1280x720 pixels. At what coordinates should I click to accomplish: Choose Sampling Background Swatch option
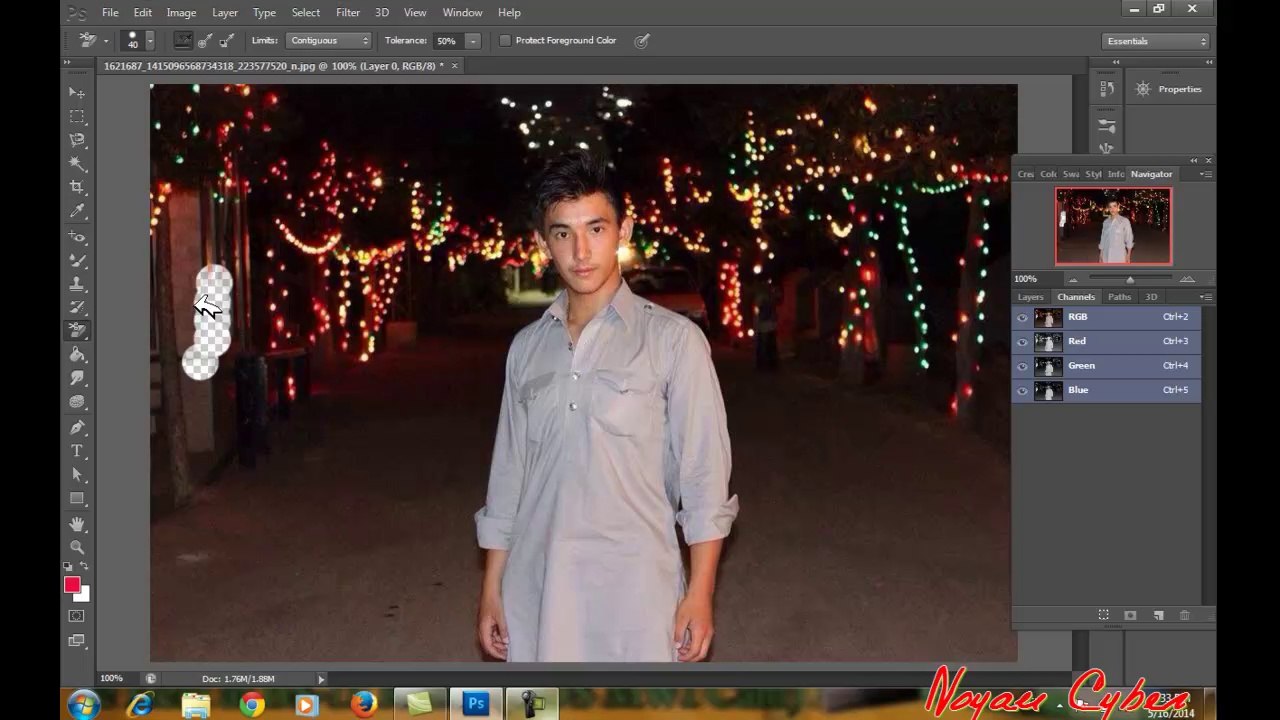pos(226,40)
